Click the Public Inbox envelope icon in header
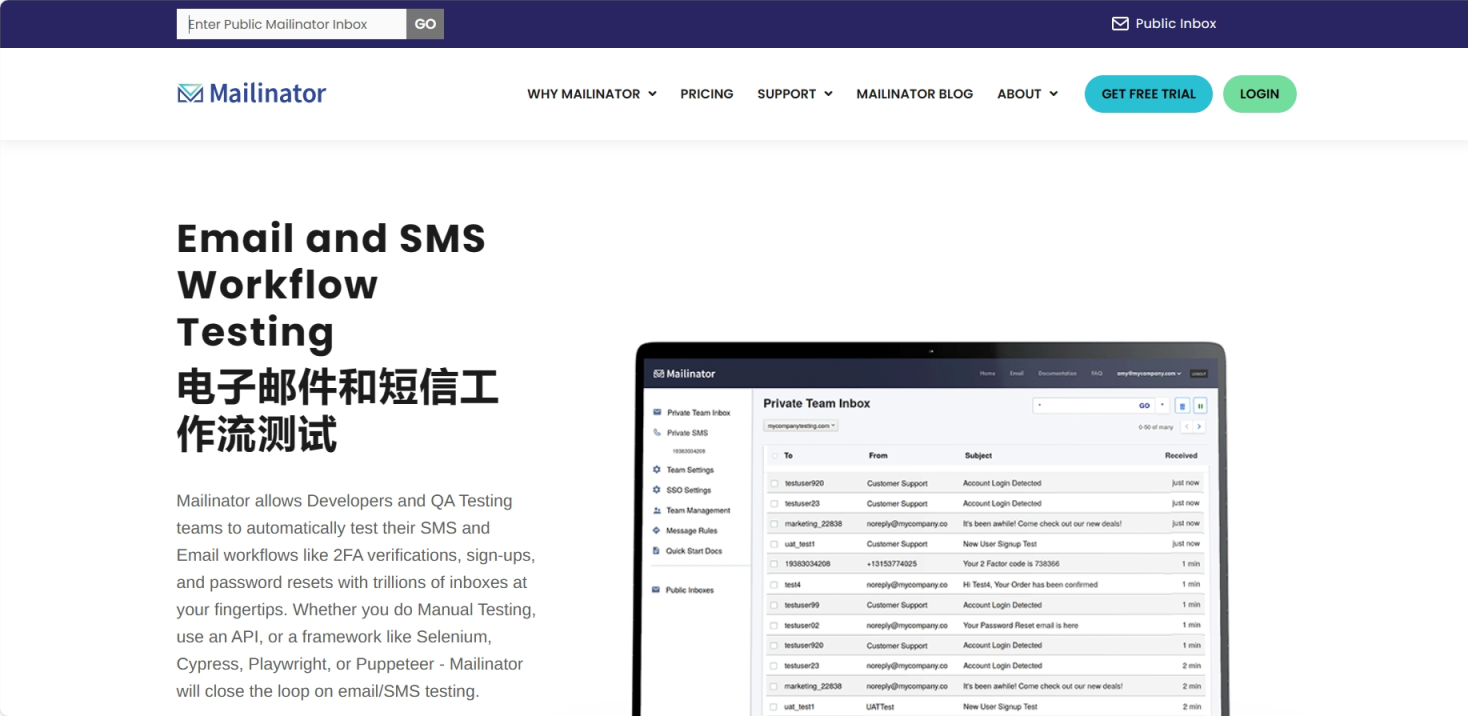Screen dimensions: 1468x716 [x=1119, y=23]
